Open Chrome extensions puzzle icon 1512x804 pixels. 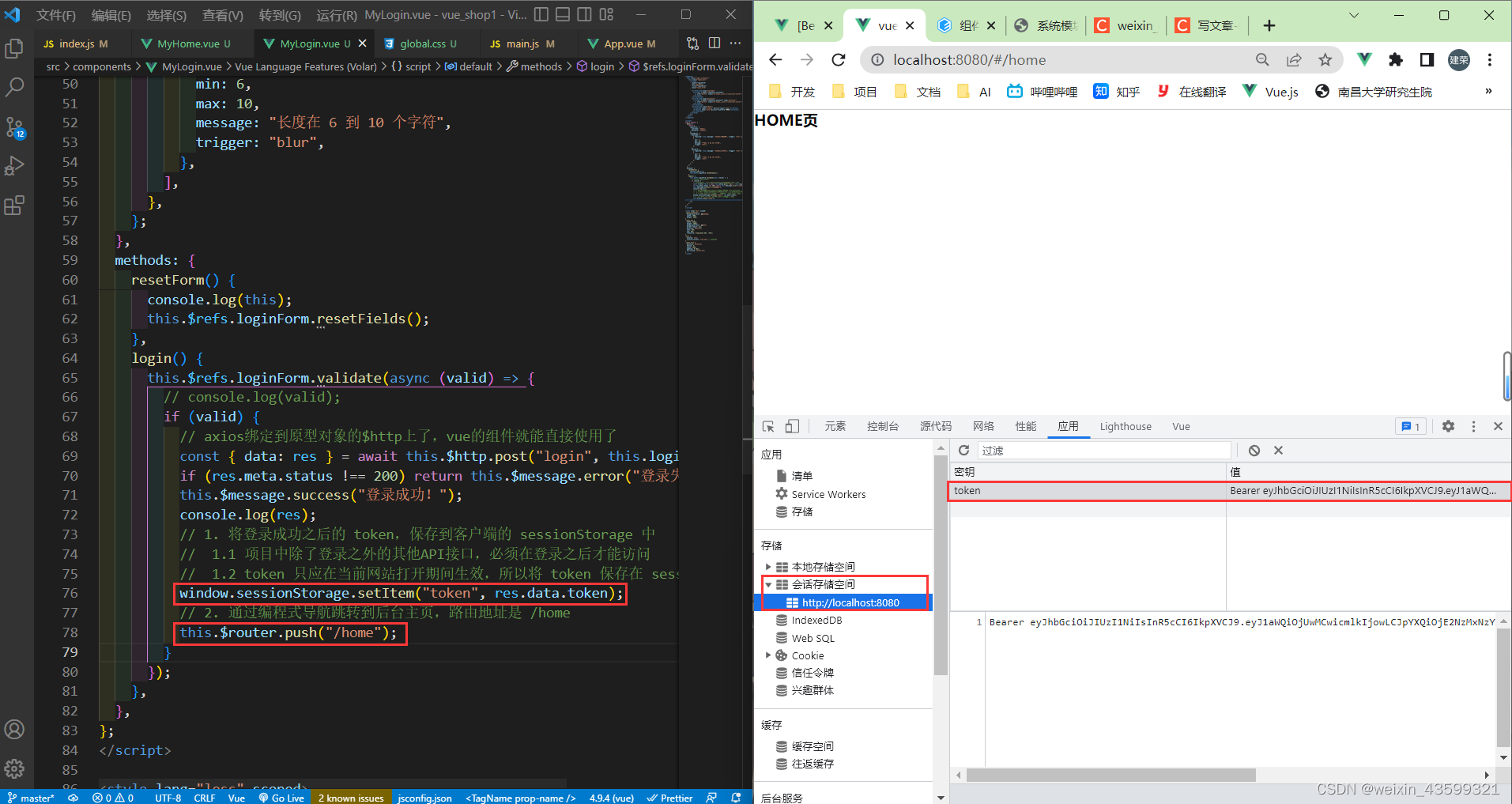pos(1396,60)
